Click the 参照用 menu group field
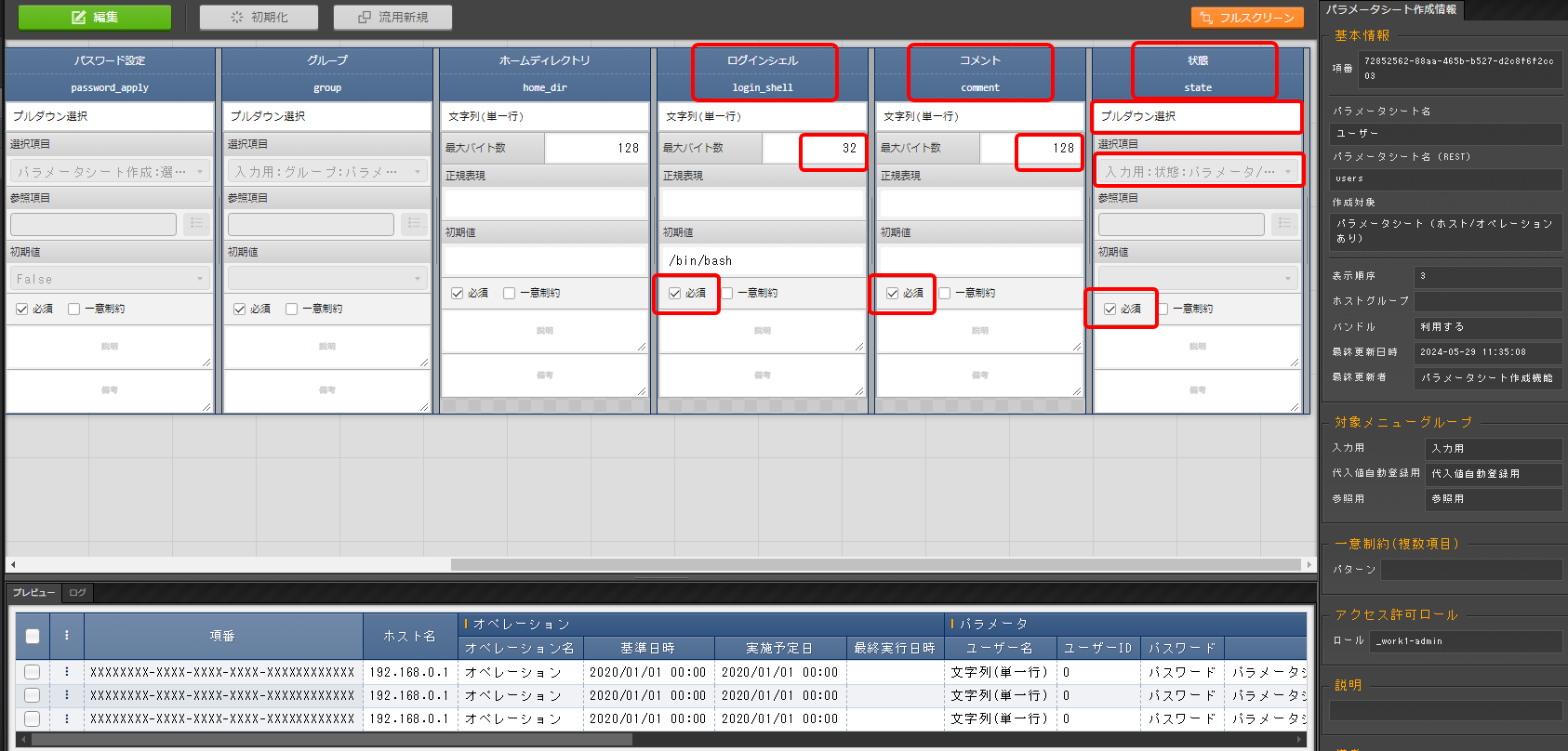Viewport: 1568px width, 751px height. point(1494,499)
